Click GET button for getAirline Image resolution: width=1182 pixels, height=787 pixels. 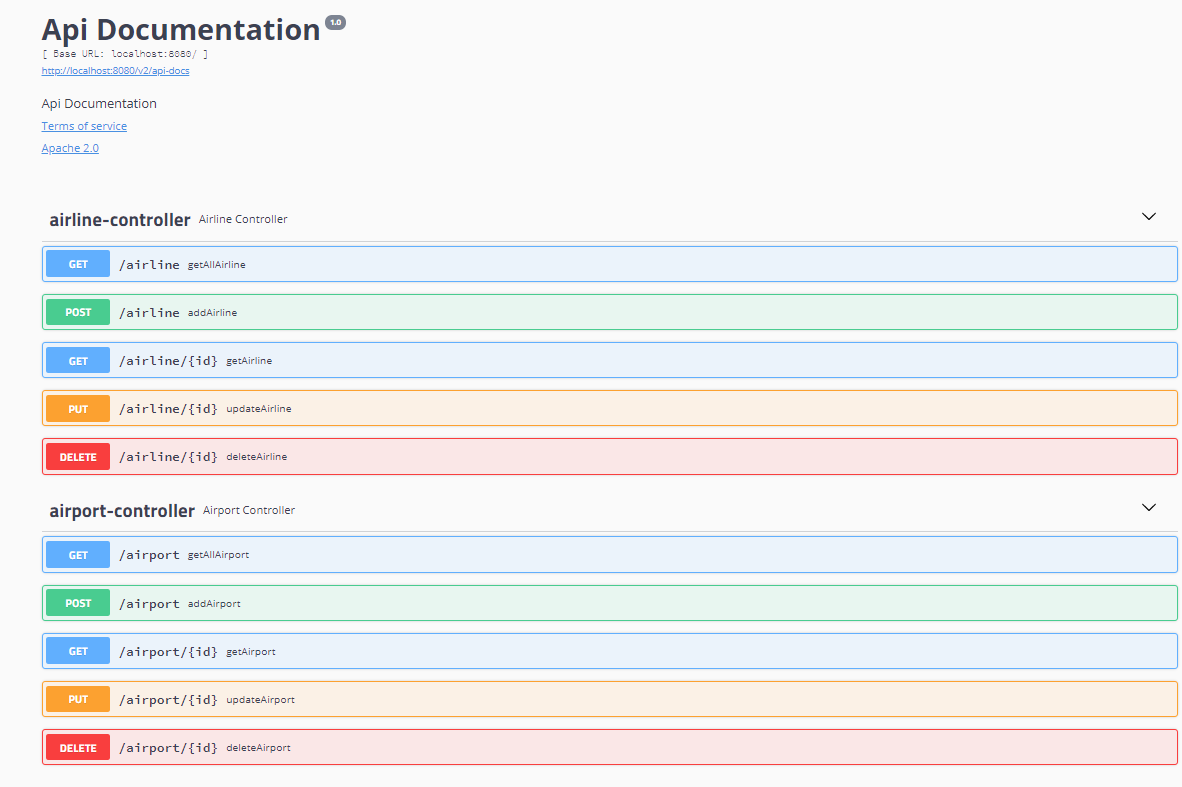tap(78, 360)
